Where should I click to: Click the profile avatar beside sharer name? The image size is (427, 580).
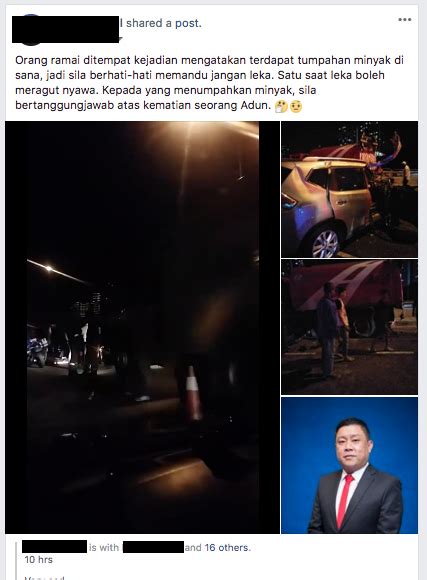[x=30, y=30]
